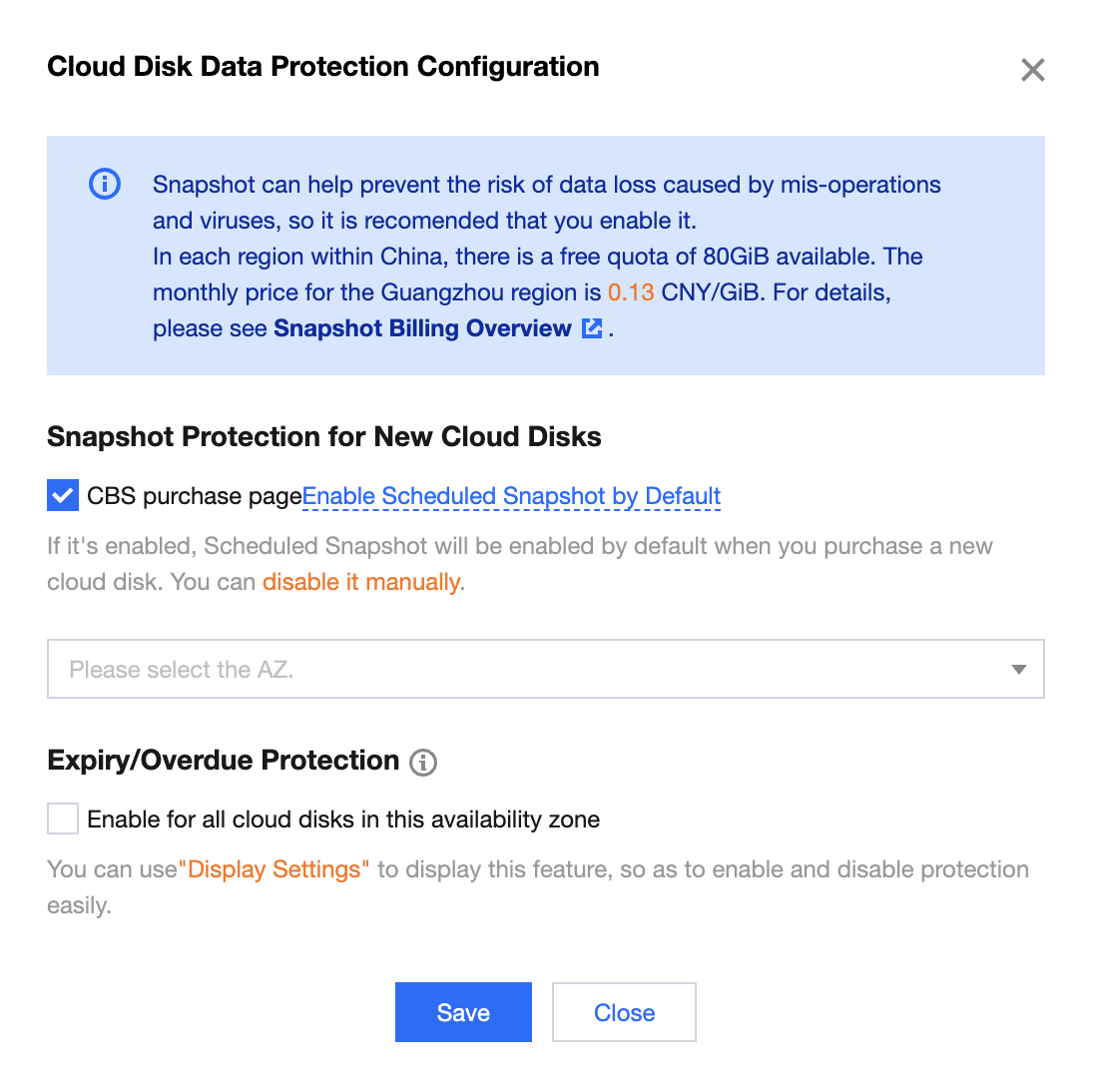Click 'Enable for all cloud disks' label text
The image size is (1094, 1092).
343,819
